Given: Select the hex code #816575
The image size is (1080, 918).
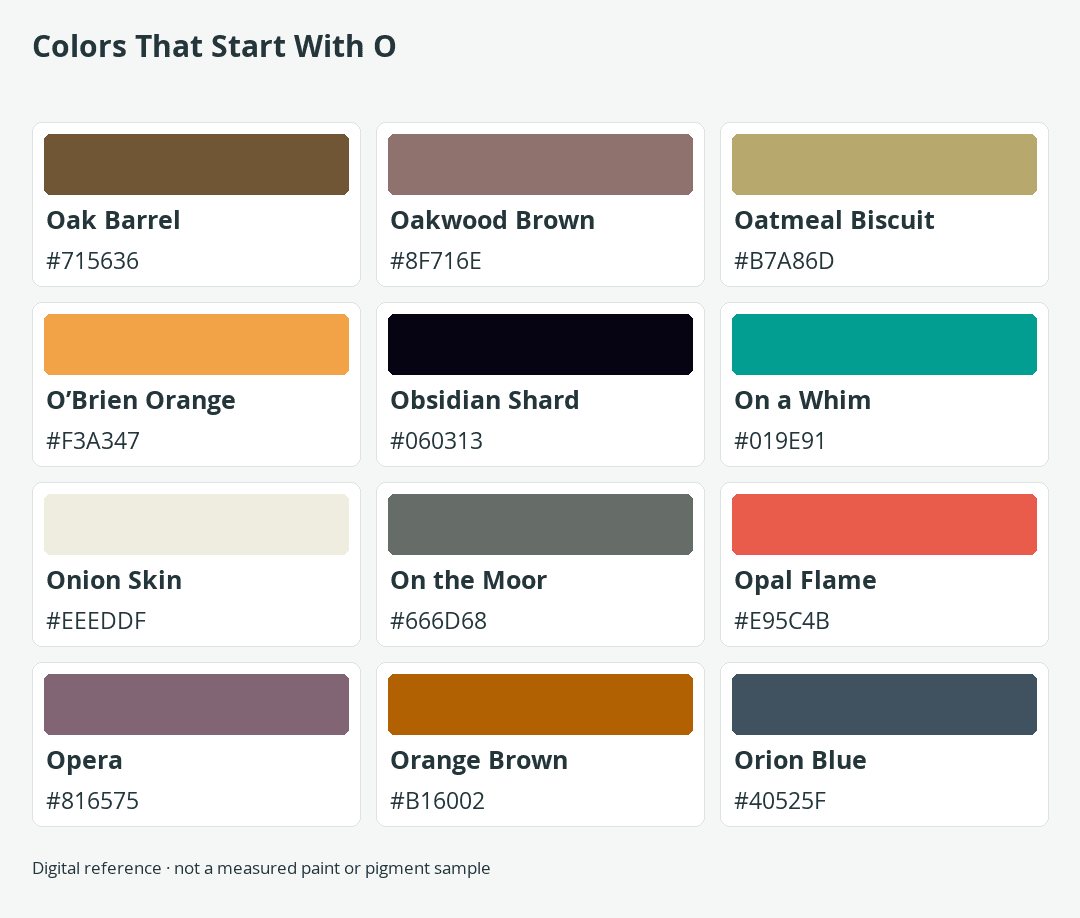Looking at the screenshot, I should [x=92, y=801].
